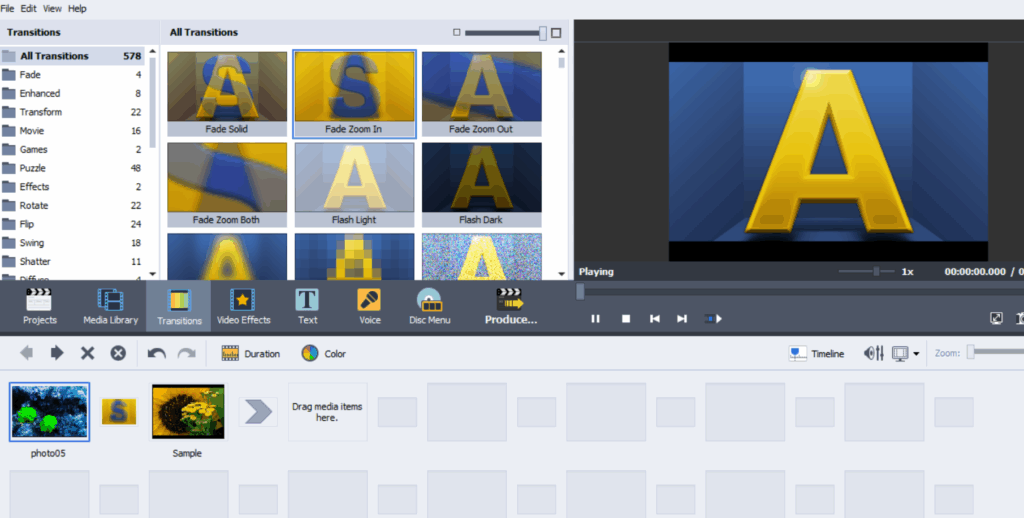Select the Sample clip in storyboard

tap(188, 412)
